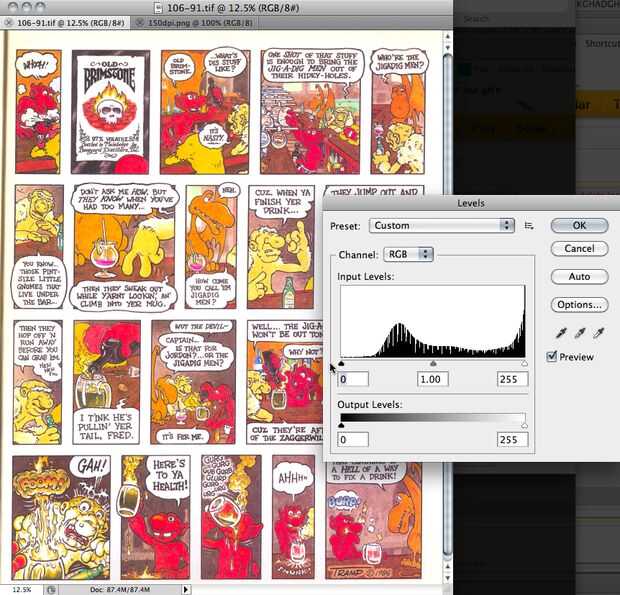Image resolution: width=620 pixels, height=595 pixels.
Task: Select the gray point eyedropper in Levels
Action: [x=580, y=333]
